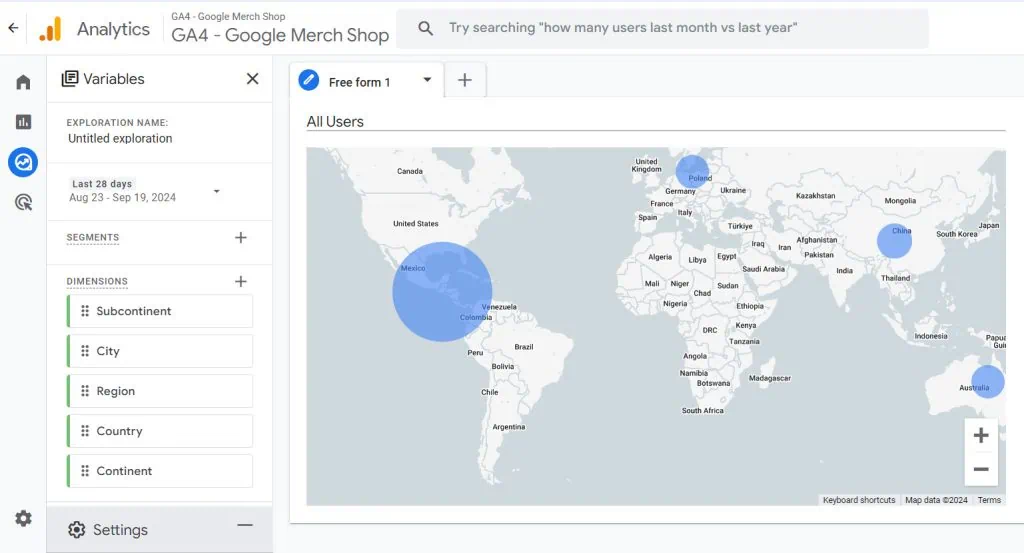Viewport: 1024px width, 553px height.
Task: Open Admin gear icon in sidebar
Action: tap(24, 518)
